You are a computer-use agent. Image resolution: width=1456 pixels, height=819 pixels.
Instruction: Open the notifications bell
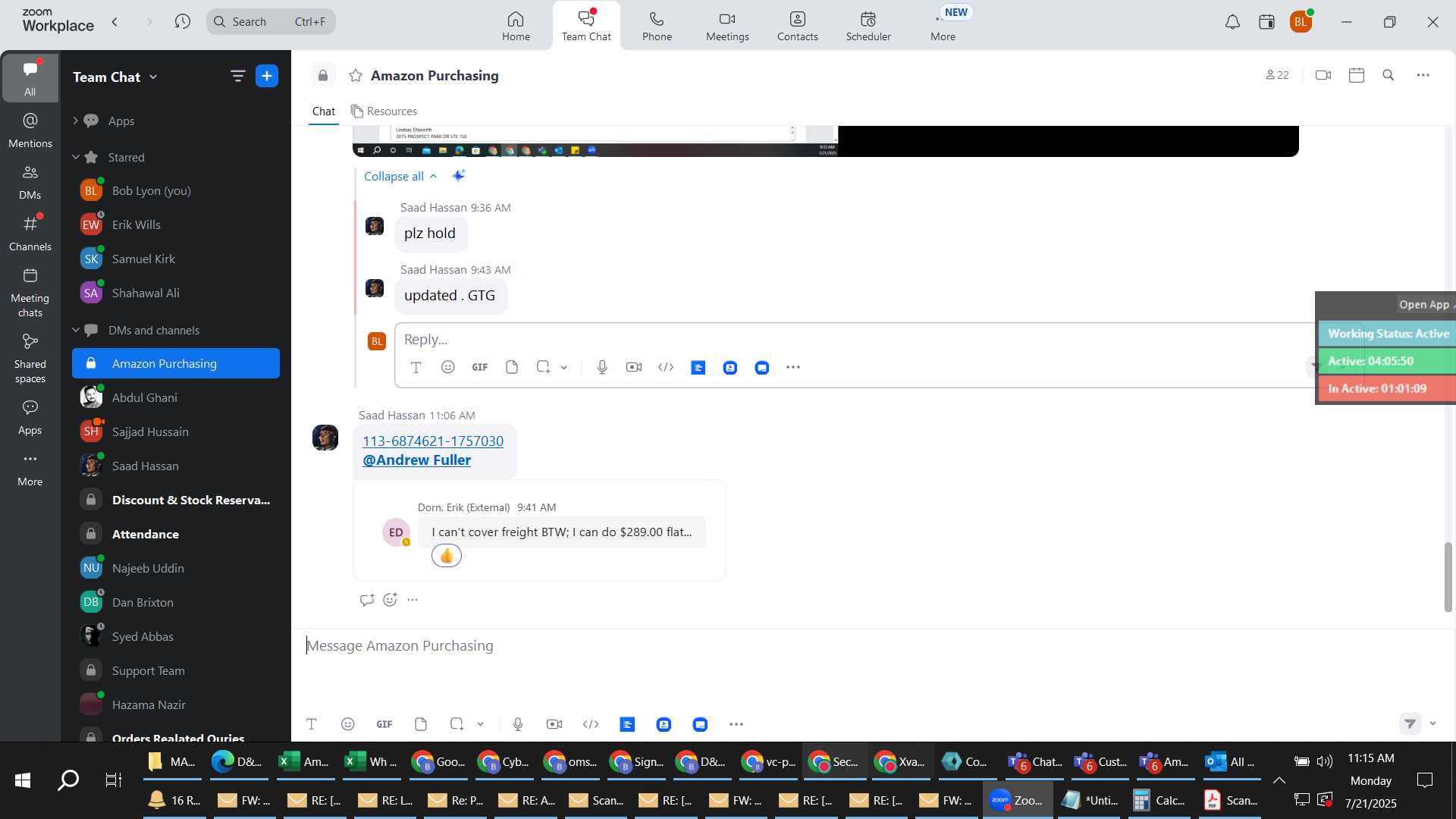click(x=1232, y=22)
